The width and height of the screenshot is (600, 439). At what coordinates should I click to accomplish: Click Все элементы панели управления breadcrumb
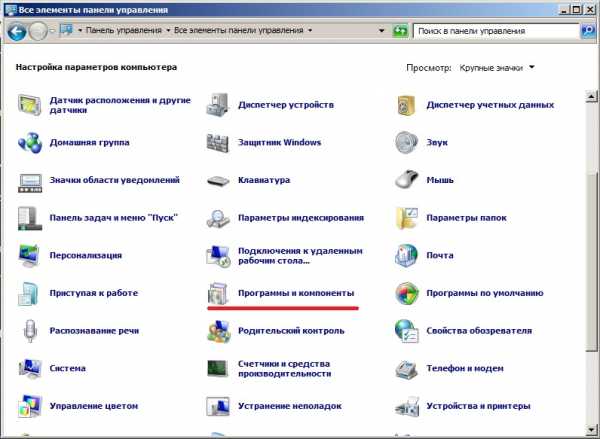pyautogui.click(x=239, y=30)
